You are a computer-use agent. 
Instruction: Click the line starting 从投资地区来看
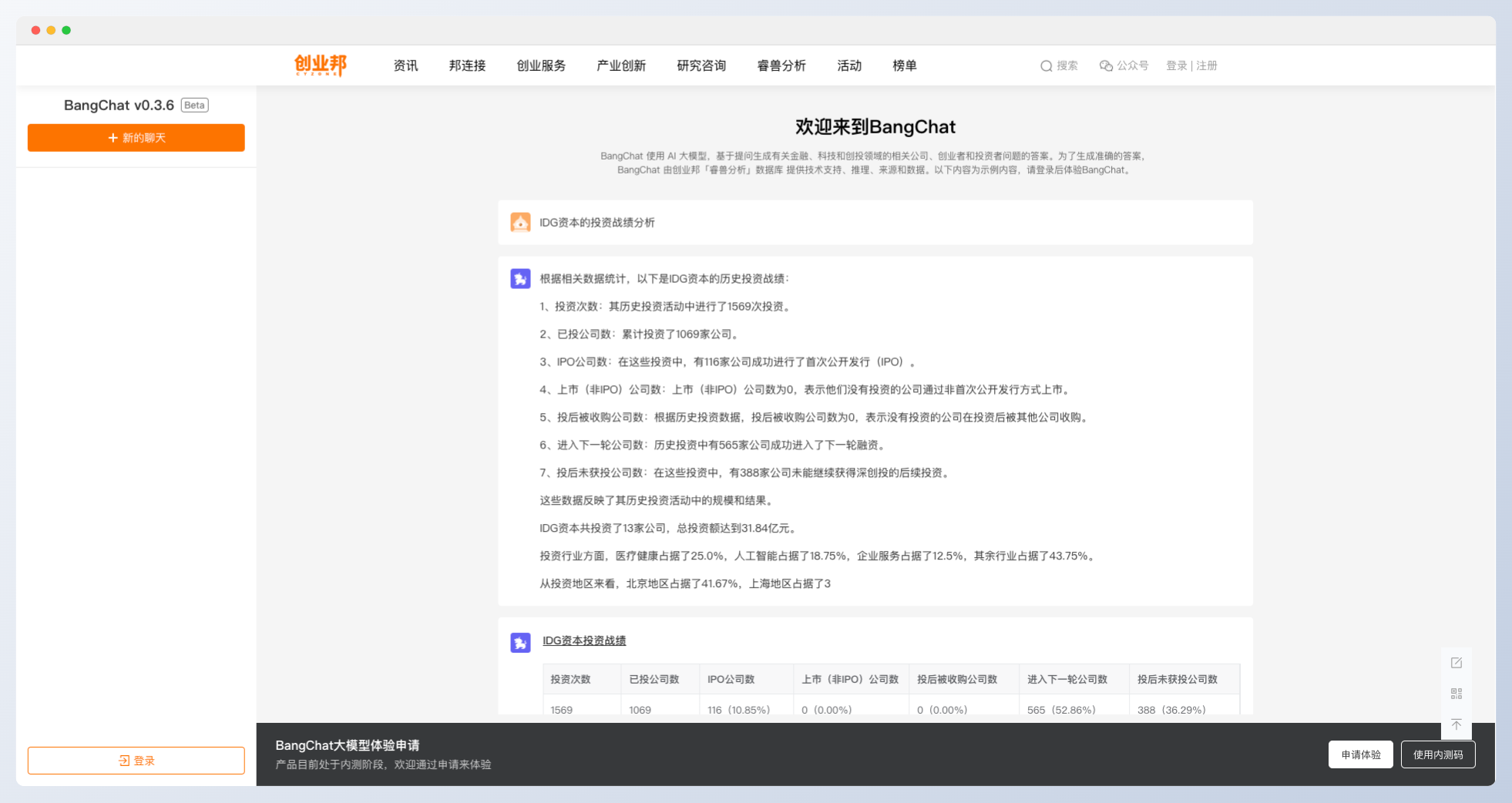click(x=685, y=584)
